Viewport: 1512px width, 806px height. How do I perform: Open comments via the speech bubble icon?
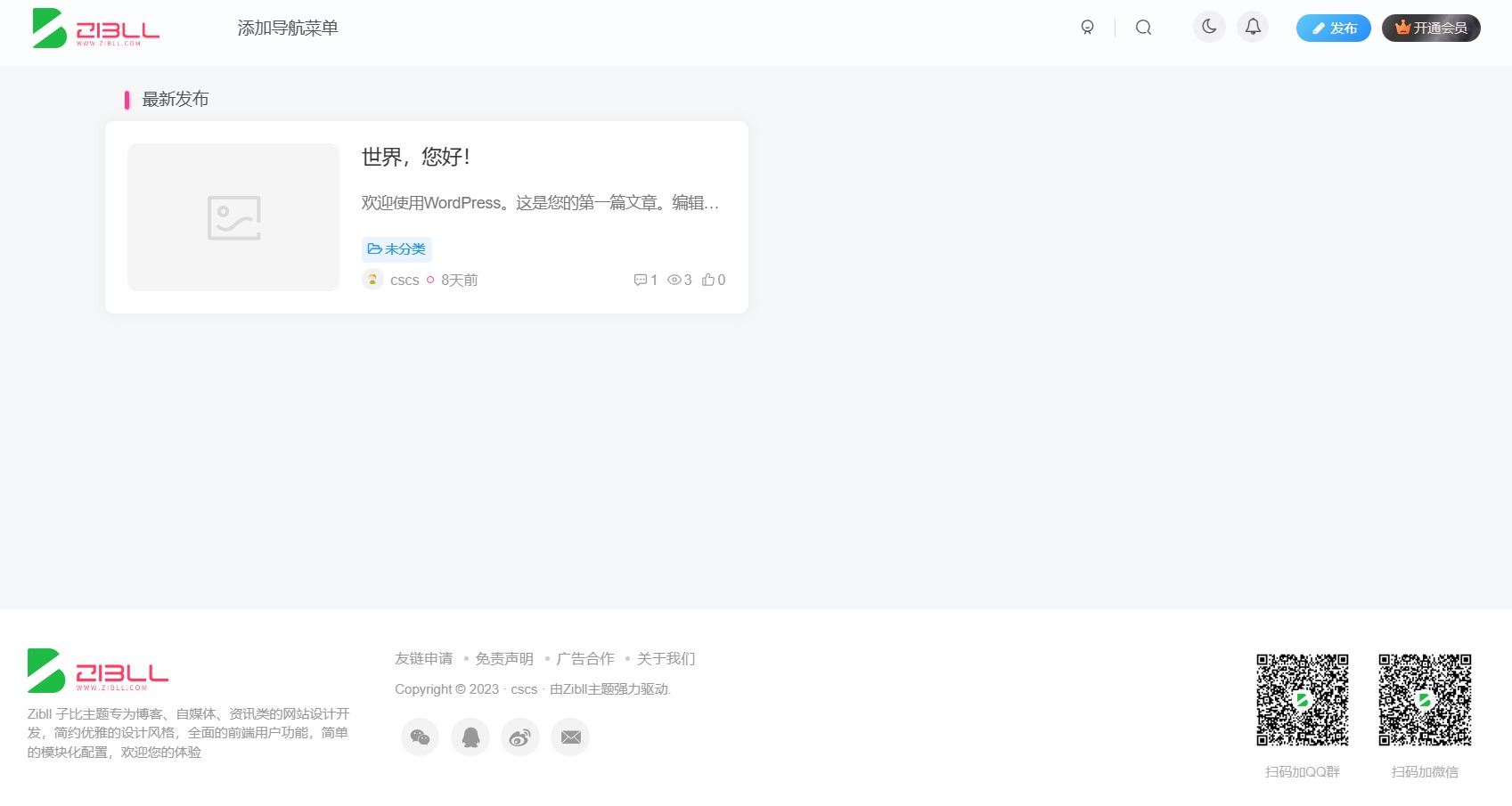tap(641, 279)
